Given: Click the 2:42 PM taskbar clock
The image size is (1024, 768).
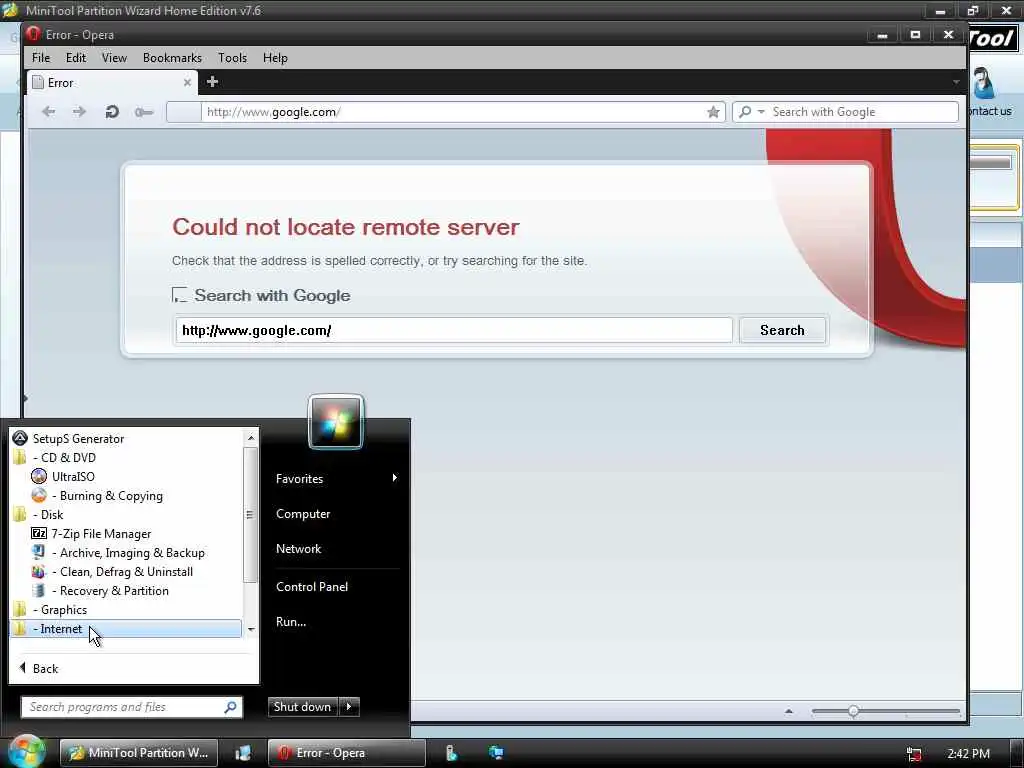Looking at the screenshot, I should (968, 753).
